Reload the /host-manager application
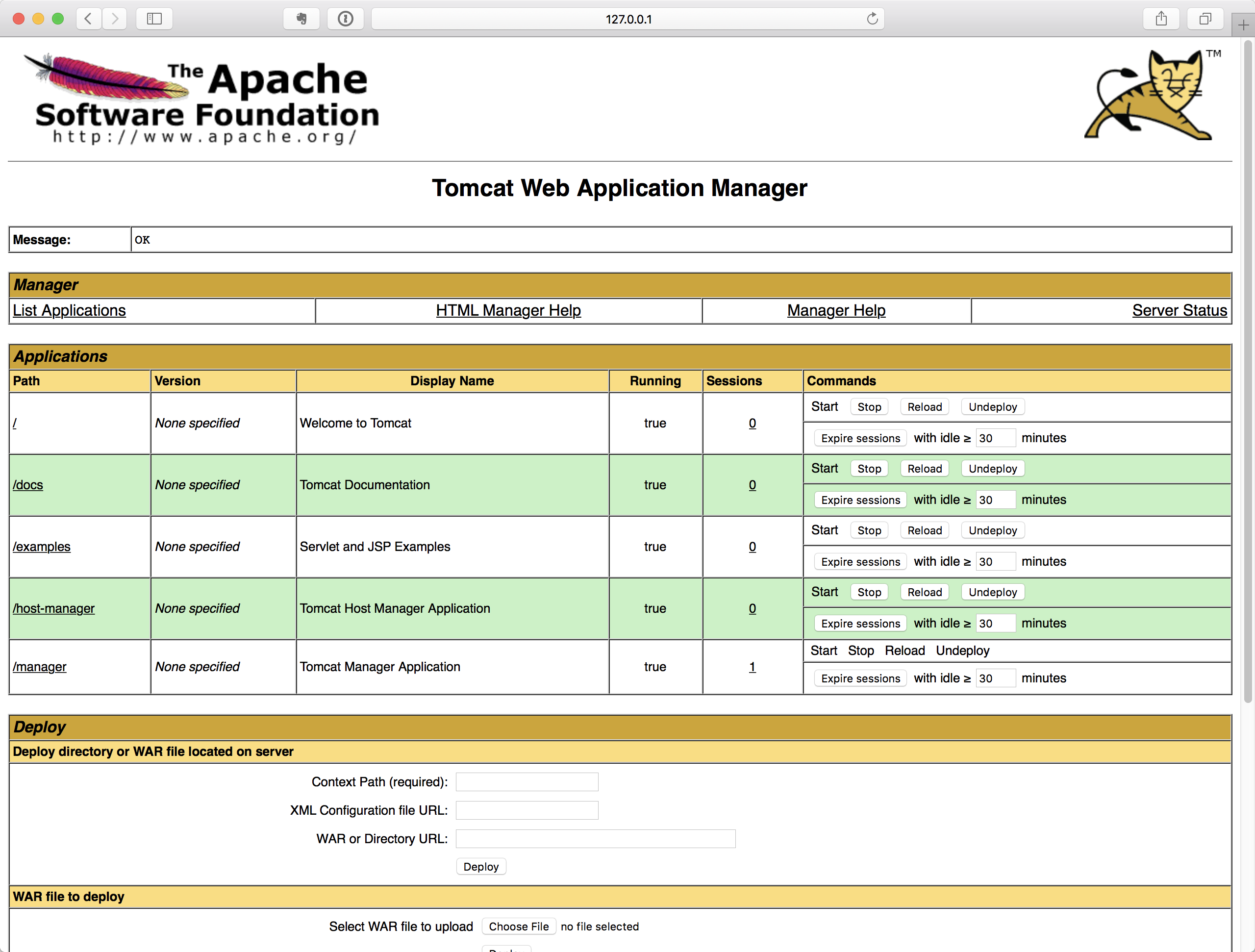The height and width of the screenshot is (952, 1255). click(x=924, y=592)
